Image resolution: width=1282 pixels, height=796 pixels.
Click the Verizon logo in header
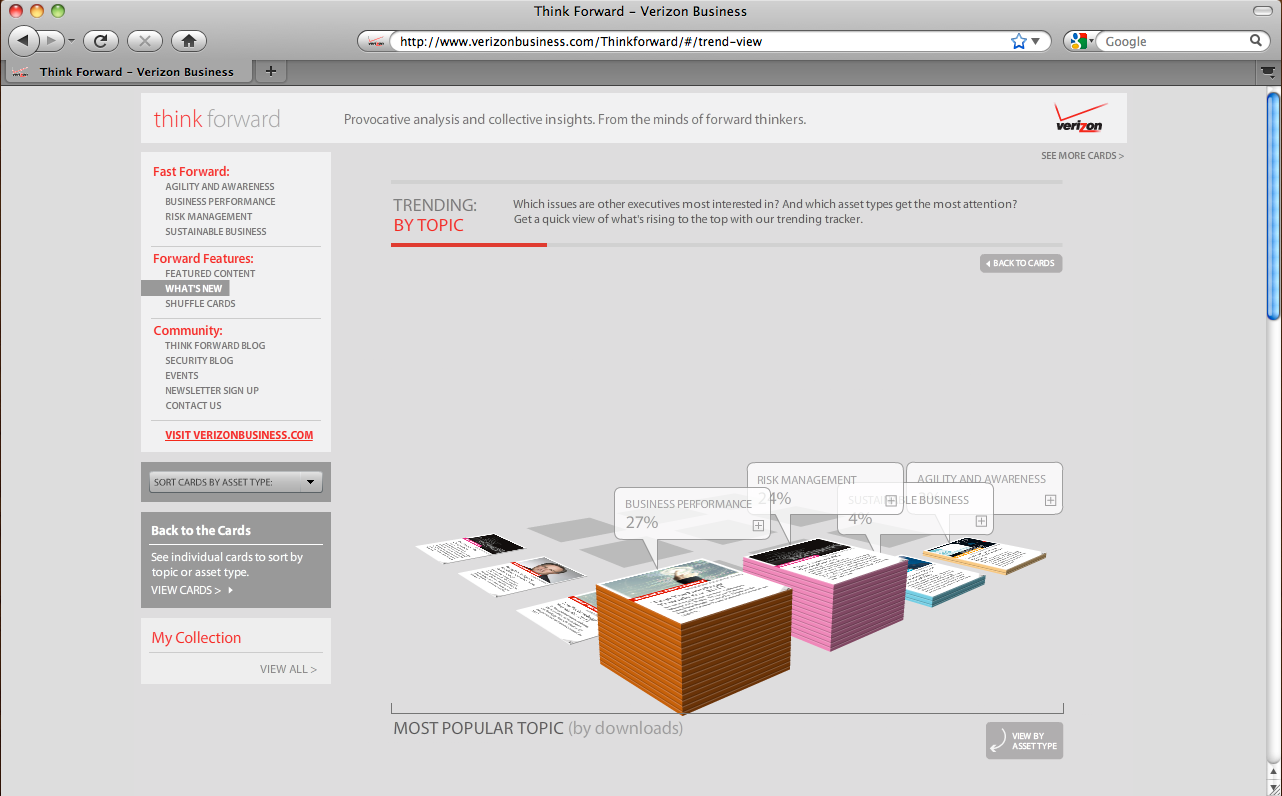point(1080,117)
